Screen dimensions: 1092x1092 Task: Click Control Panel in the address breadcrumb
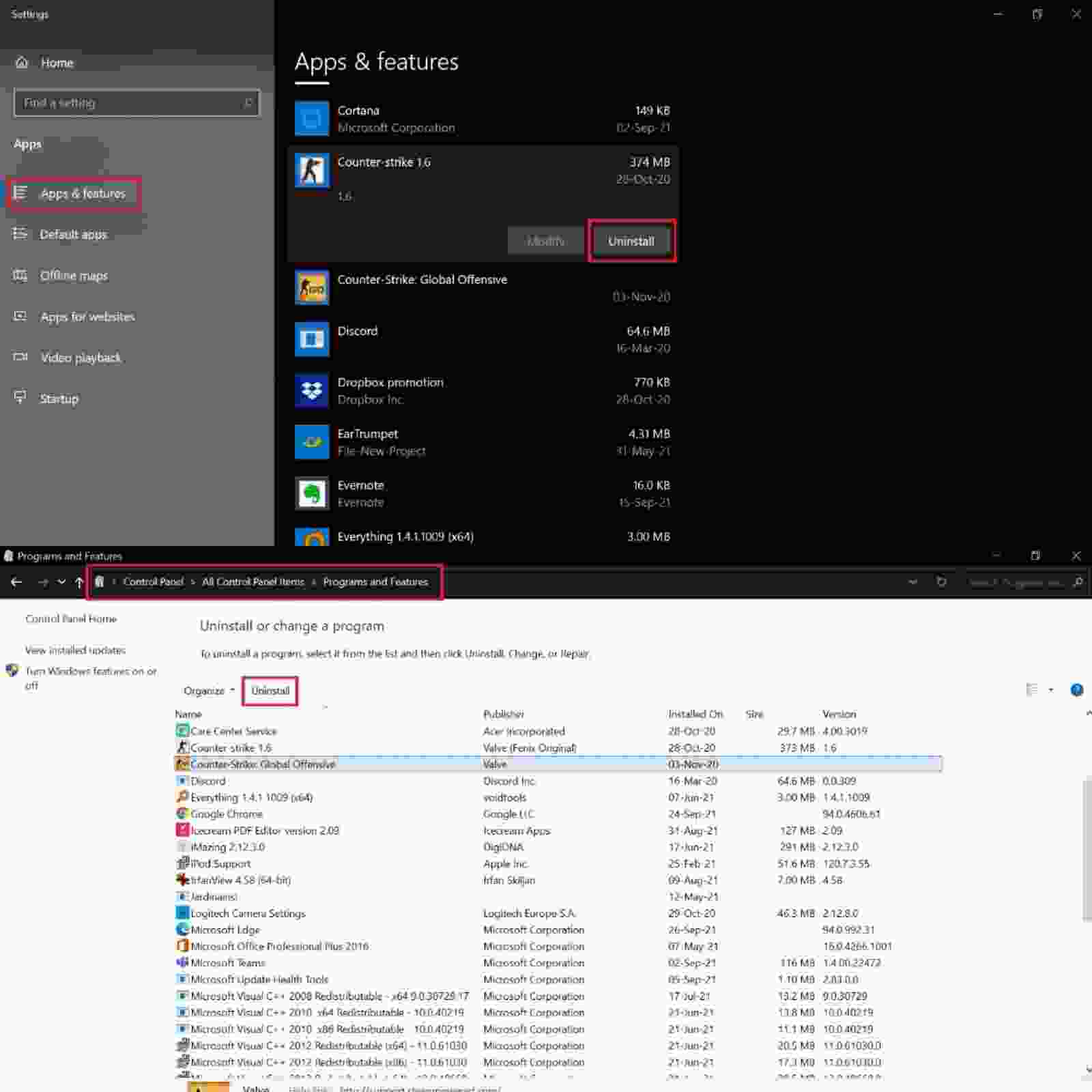(x=153, y=582)
